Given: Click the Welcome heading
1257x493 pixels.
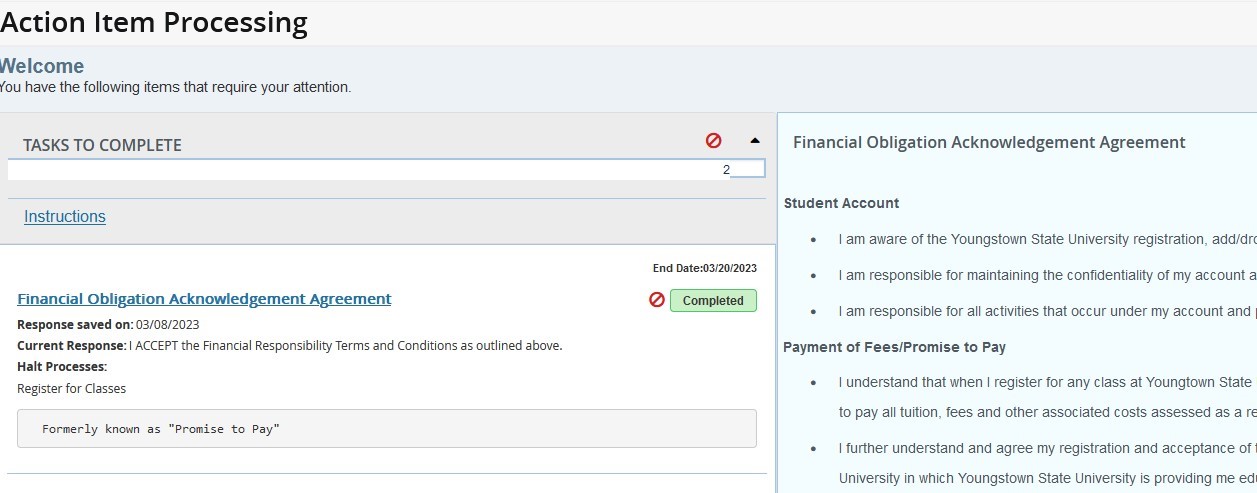Looking at the screenshot, I should tap(42, 66).
